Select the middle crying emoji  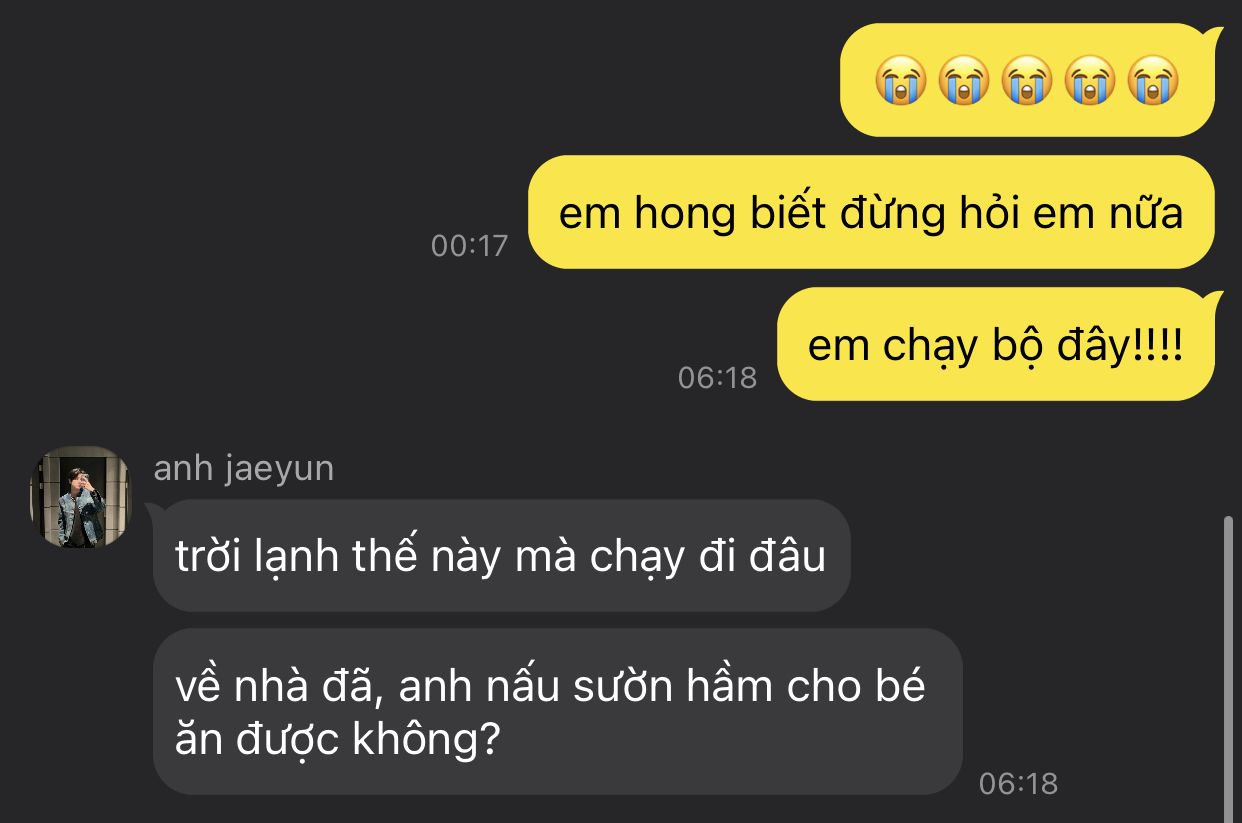coord(1027,80)
